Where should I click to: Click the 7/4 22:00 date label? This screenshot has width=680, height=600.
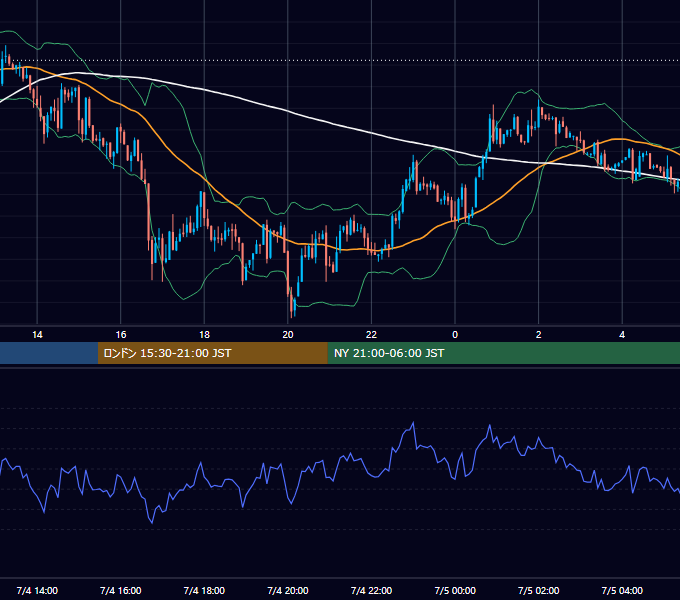pyautogui.click(x=371, y=590)
